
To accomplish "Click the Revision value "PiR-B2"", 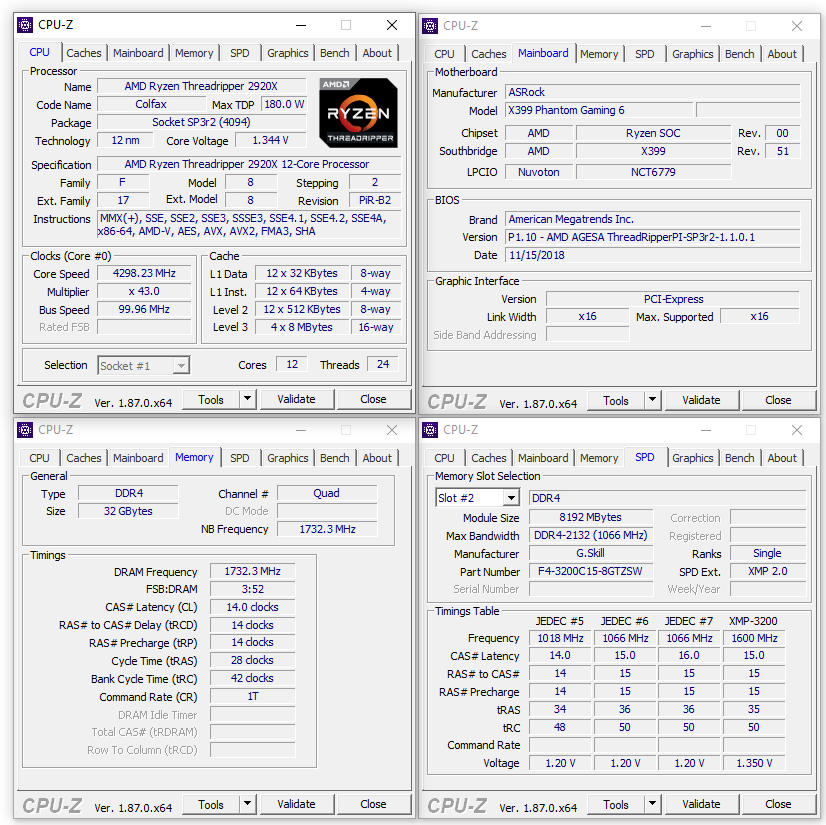I will [375, 200].
